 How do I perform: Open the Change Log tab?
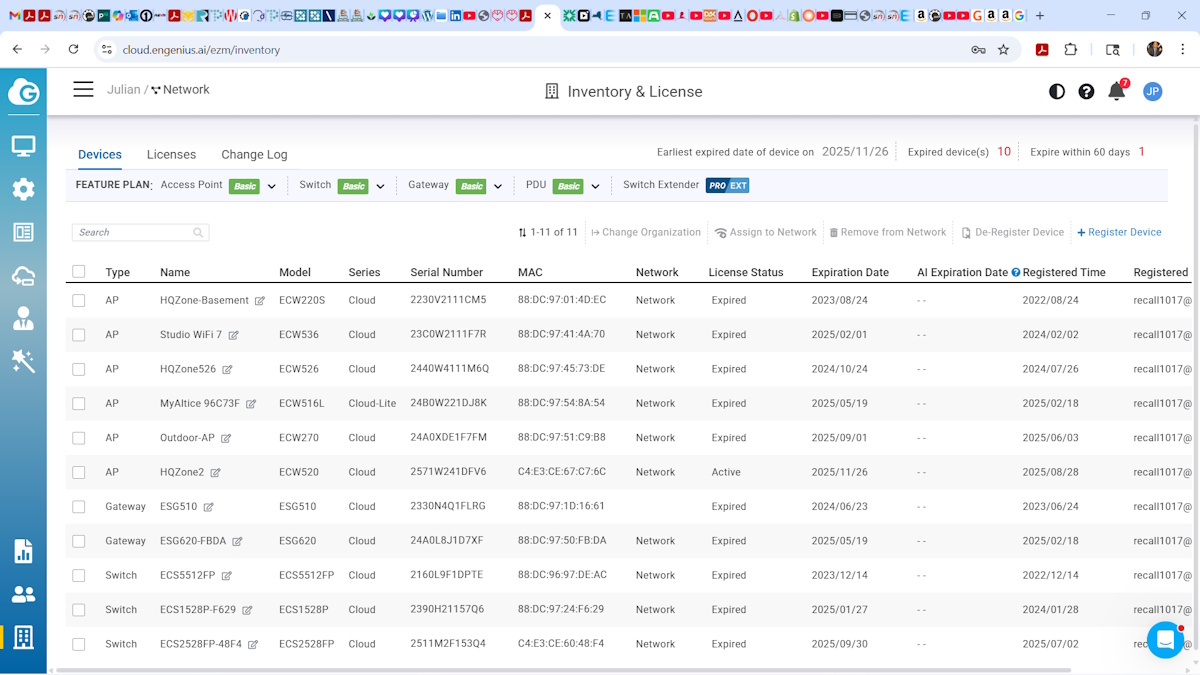tap(254, 154)
